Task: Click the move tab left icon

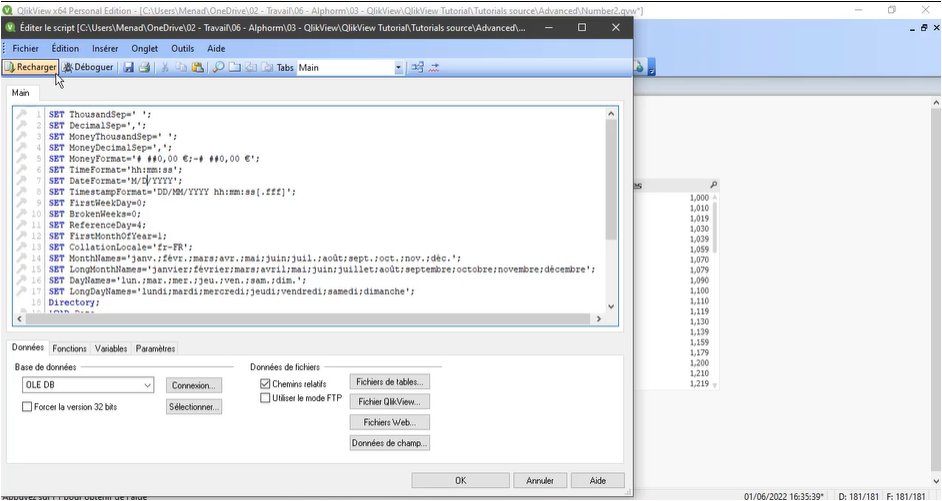Action: (x=251, y=68)
